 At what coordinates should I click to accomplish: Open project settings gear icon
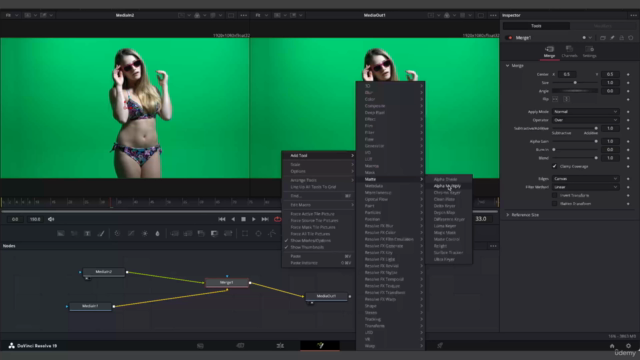click(628, 346)
